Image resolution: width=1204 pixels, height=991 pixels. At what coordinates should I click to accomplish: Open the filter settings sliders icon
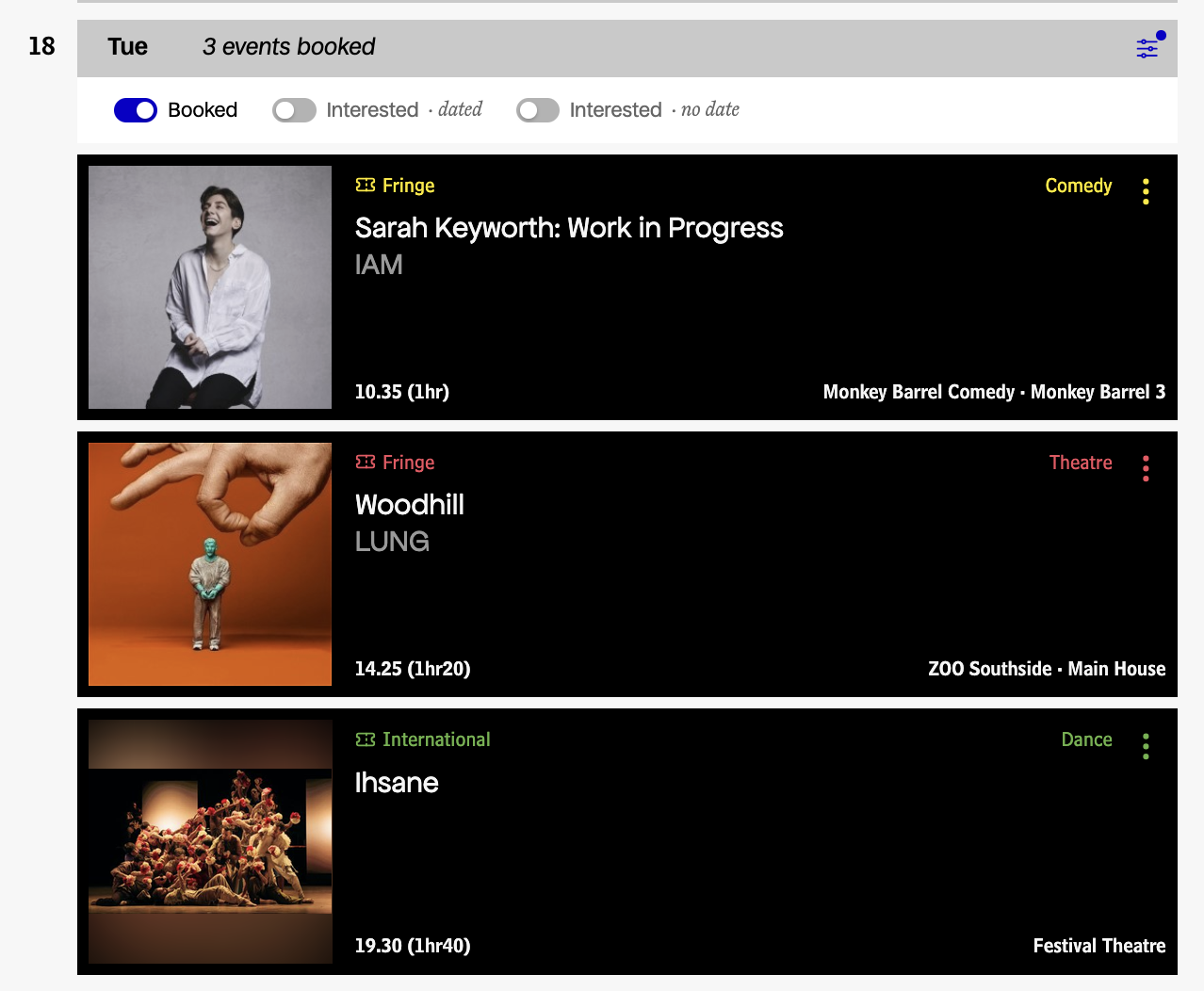coord(1147,48)
